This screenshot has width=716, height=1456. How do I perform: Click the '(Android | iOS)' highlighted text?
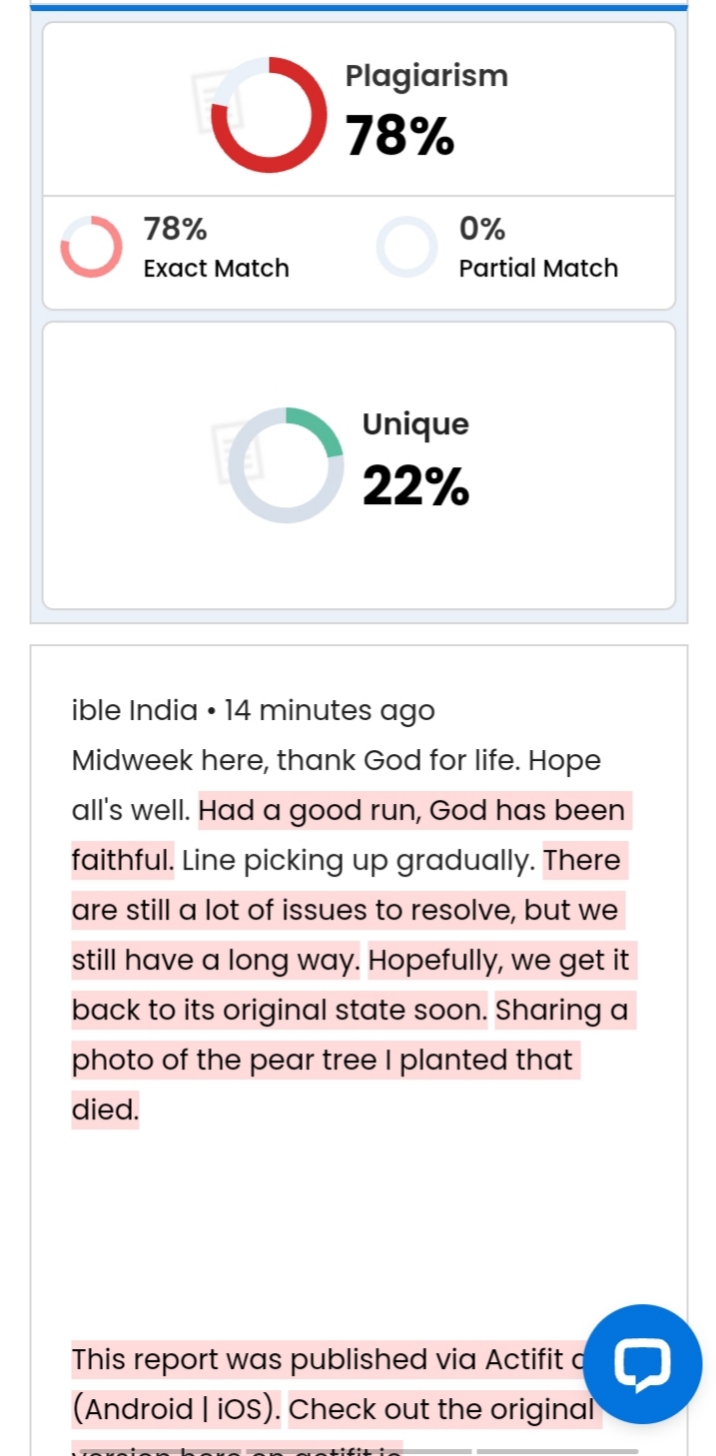pyautogui.click(x=177, y=1410)
